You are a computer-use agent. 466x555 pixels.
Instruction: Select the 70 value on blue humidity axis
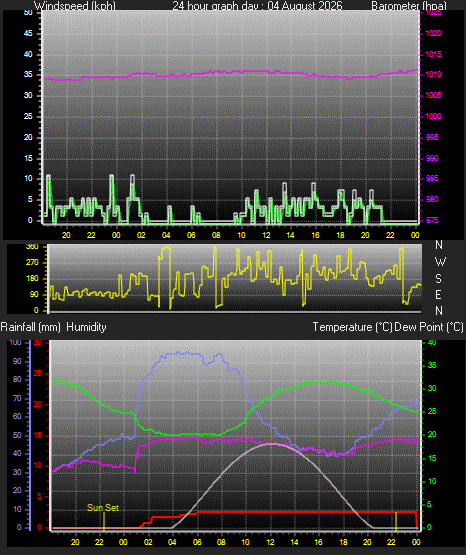[17, 398]
